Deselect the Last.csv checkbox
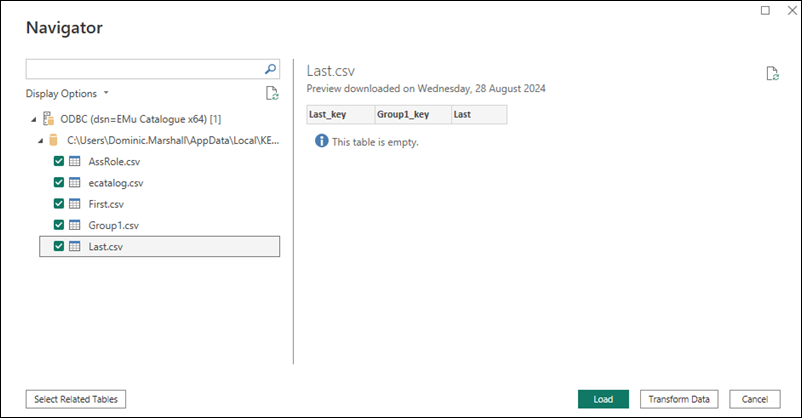This screenshot has height=418, width=802. click(58, 246)
